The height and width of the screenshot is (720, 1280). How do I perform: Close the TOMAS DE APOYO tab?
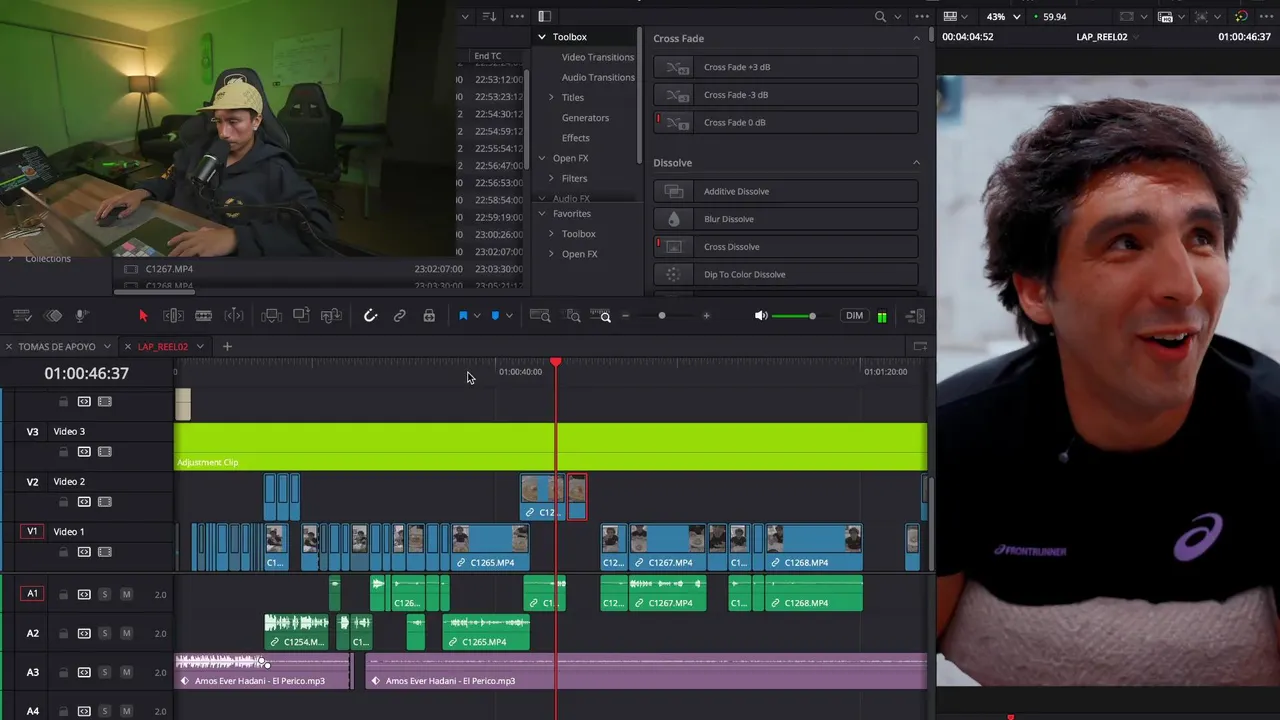coord(9,347)
